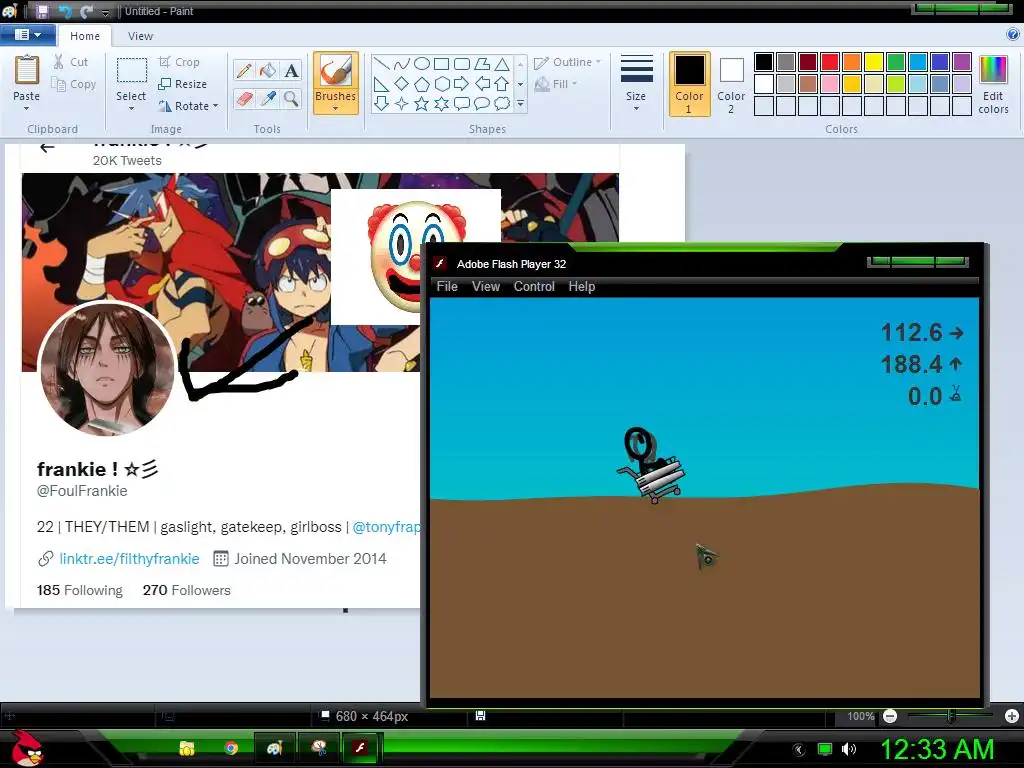Zoom out with the minus button
Image resolution: width=1024 pixels, height=768 pixels.
click(889, 716)
